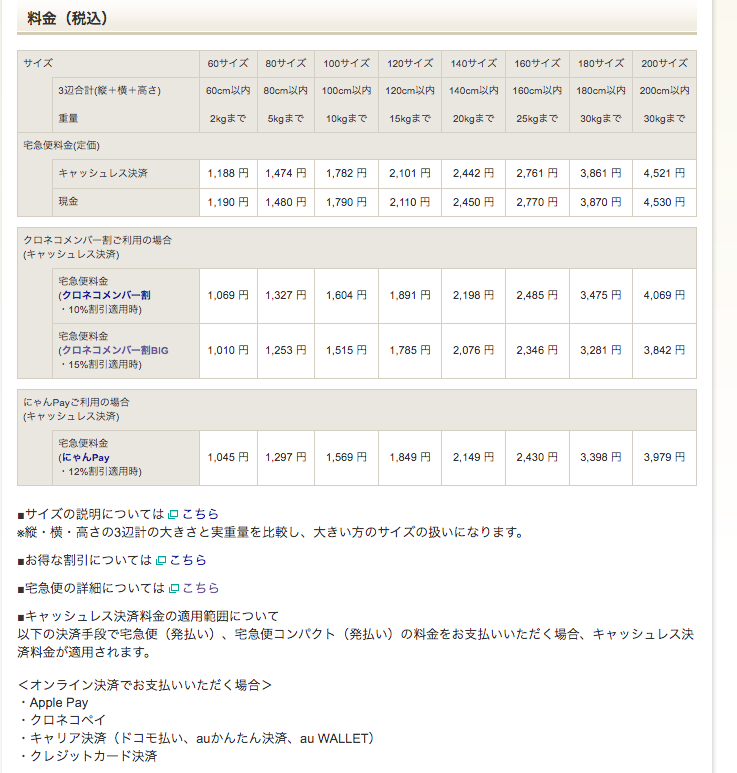Click external-link icon beside サイズの説明

(x=173, y=515)
